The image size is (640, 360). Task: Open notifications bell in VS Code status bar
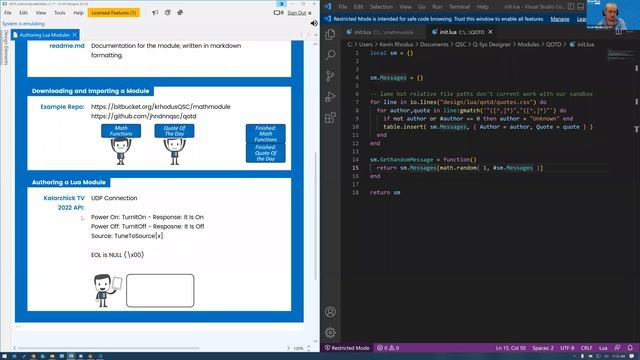630,348
